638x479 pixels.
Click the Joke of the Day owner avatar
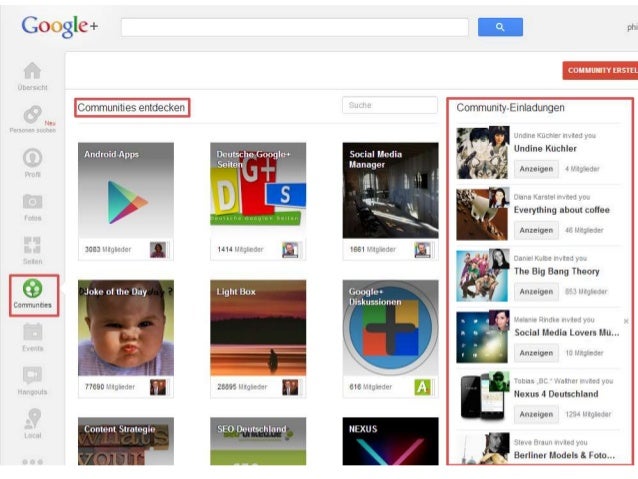tap(158, 387)
